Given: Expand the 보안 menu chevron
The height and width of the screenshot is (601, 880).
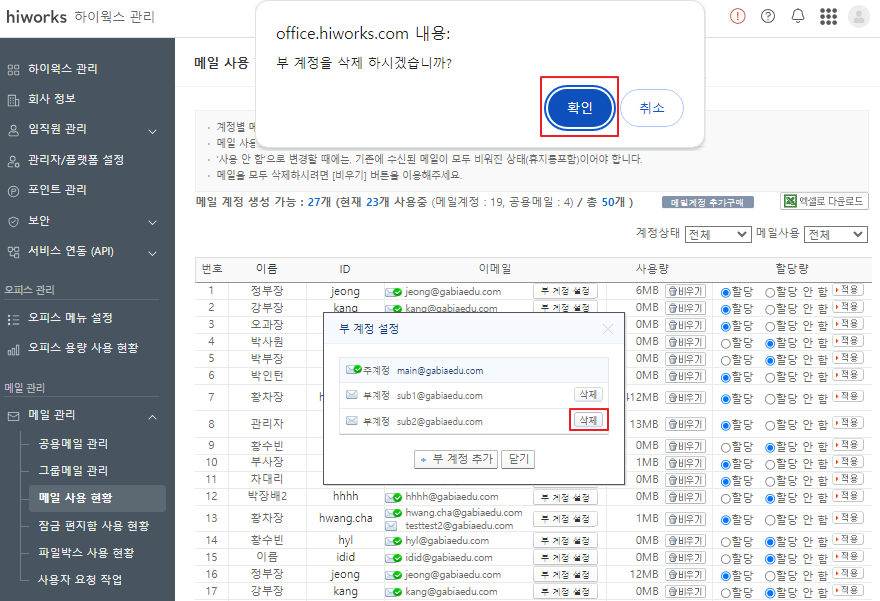Looking at the screenshot, I should click(152, 223).
